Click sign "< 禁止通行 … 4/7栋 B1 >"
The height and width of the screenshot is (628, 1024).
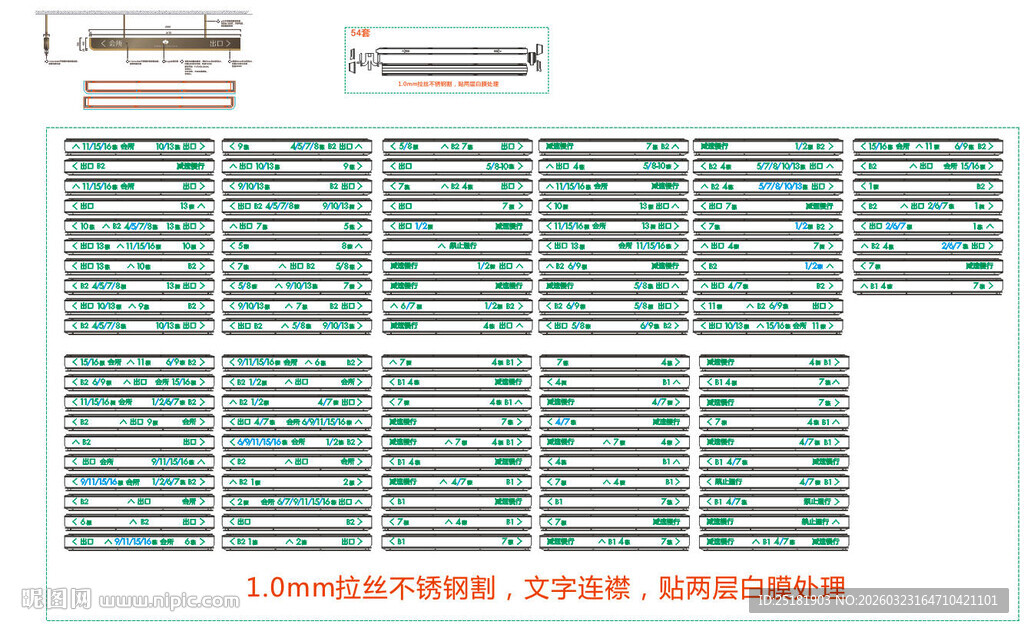coord(774,484)
